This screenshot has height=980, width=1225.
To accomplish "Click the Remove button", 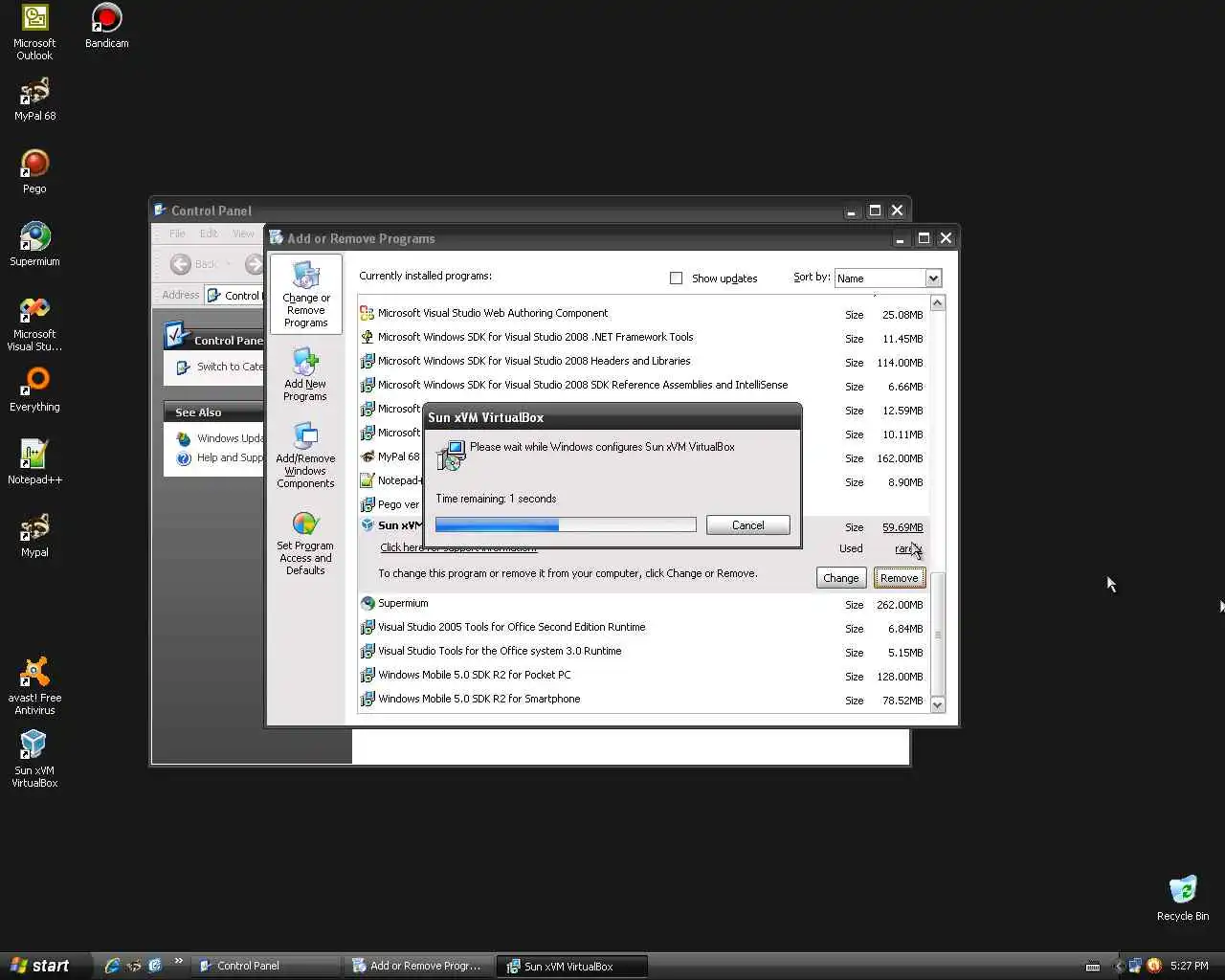I will (x=900, y=578).
